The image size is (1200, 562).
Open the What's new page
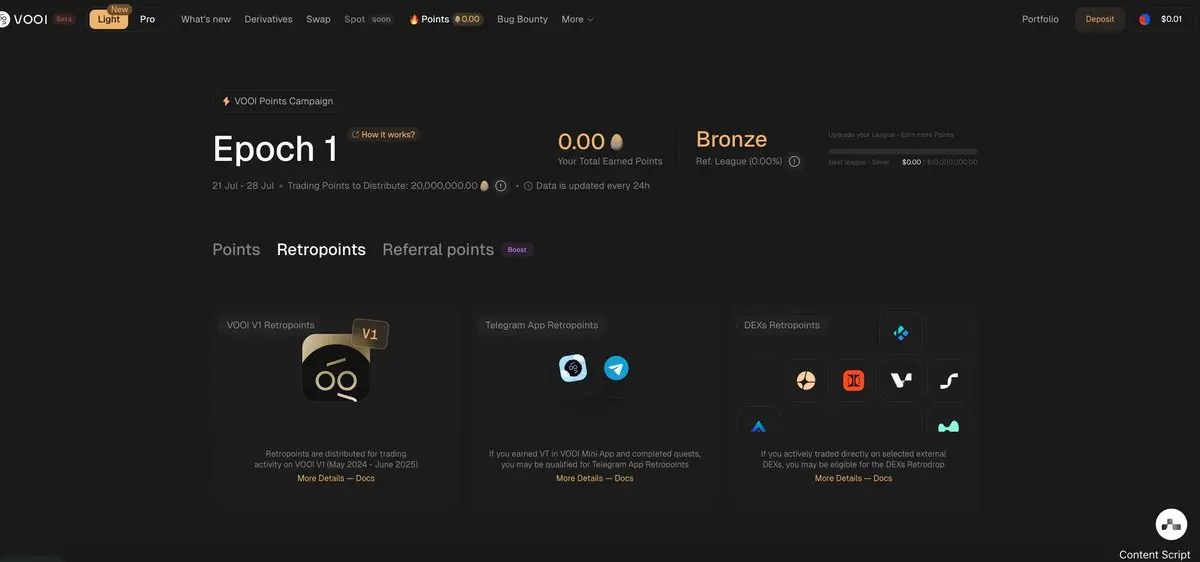(206, 19)
